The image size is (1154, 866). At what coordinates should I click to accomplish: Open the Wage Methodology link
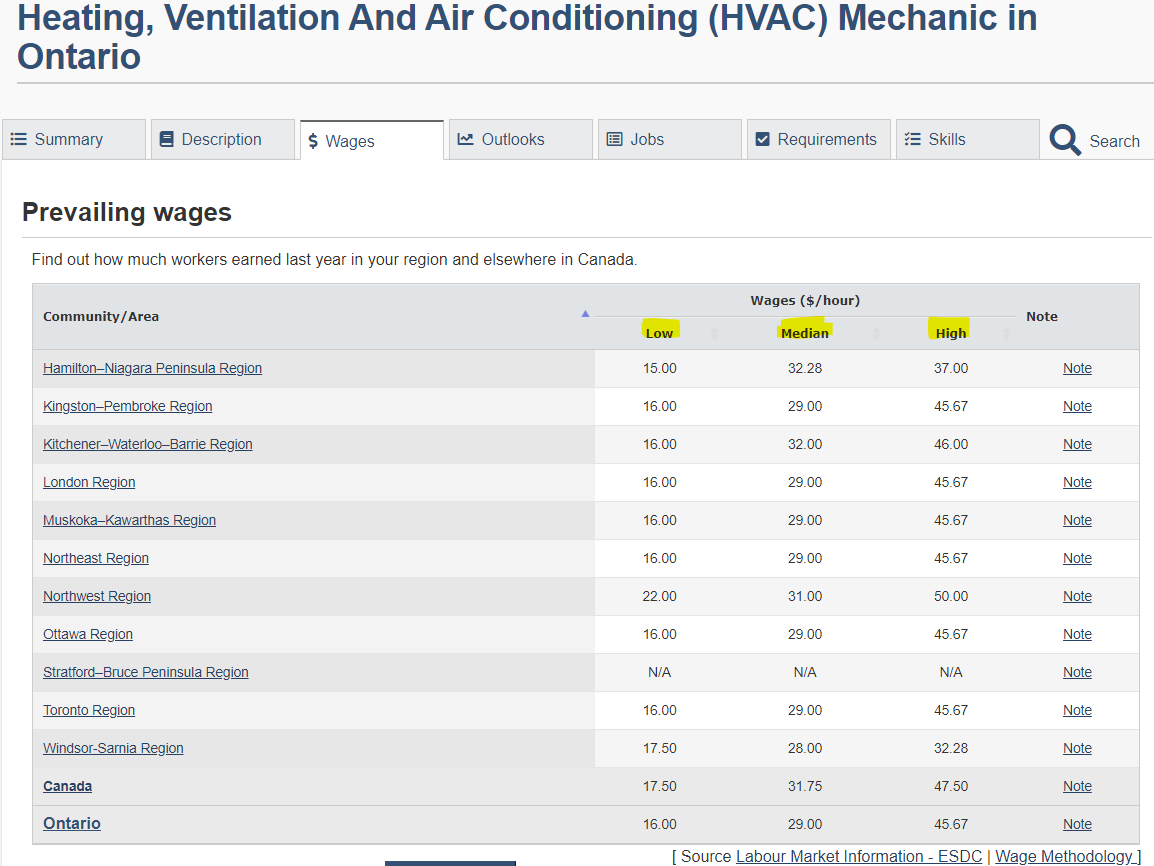point(1064,856)
